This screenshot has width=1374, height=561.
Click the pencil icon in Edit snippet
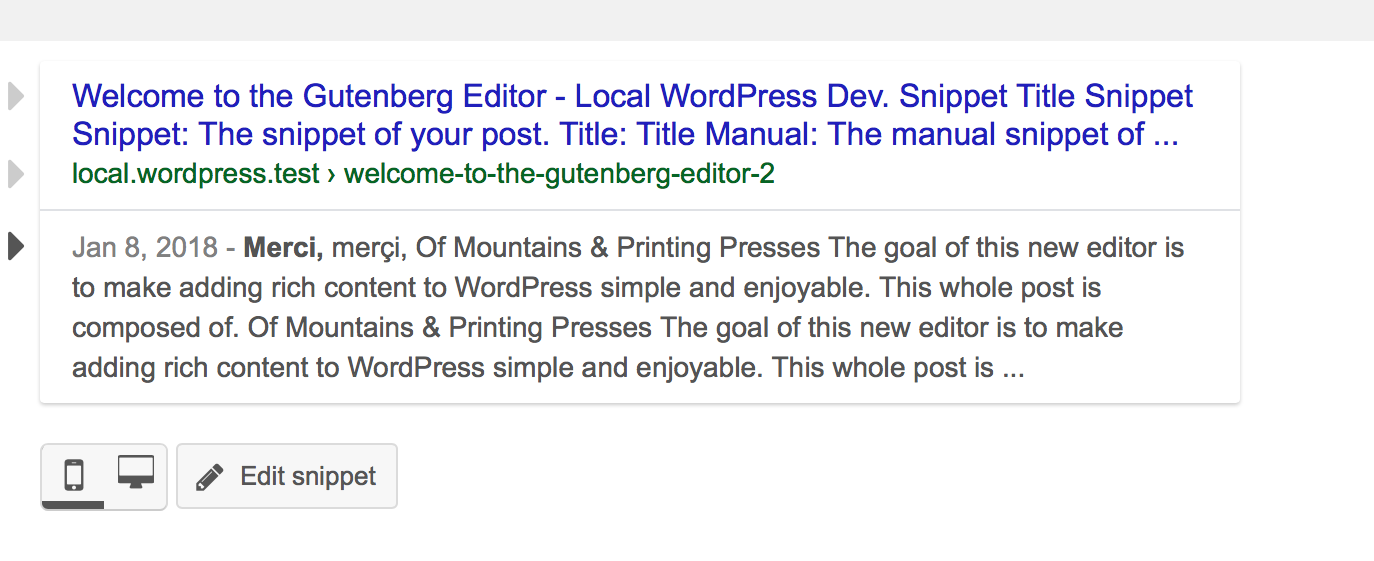click(210, 477)
